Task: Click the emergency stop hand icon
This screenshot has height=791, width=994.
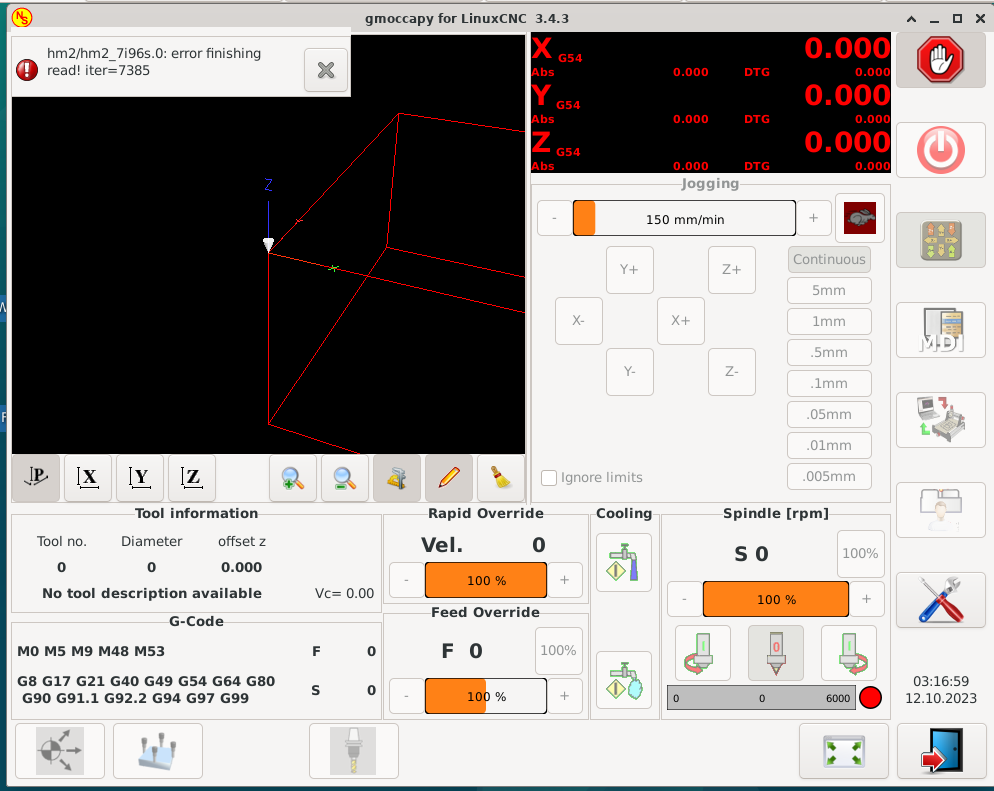Action: (941, 60)
